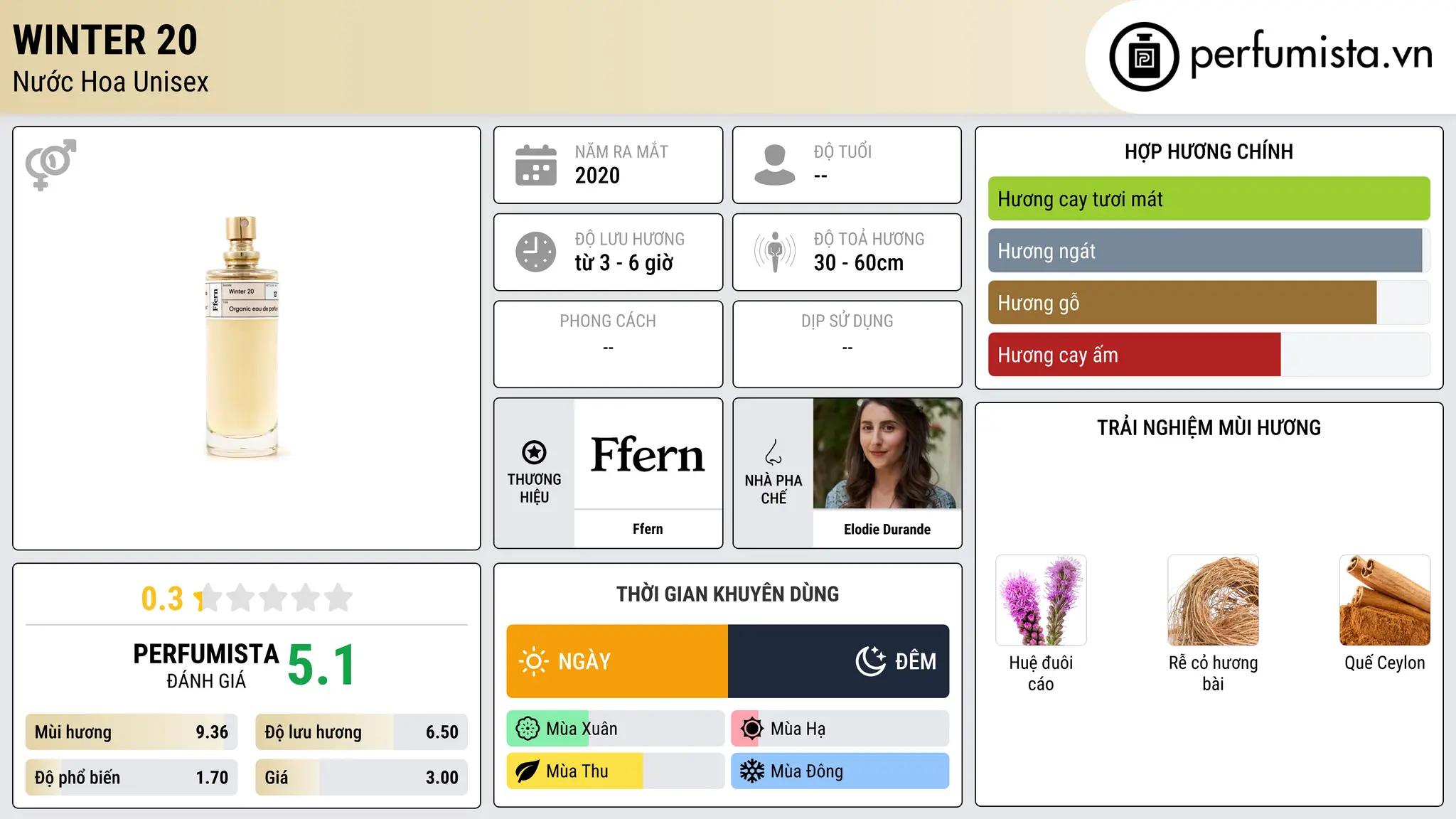
Task: Click the Đêm nighttime segment
Action: 839,661
